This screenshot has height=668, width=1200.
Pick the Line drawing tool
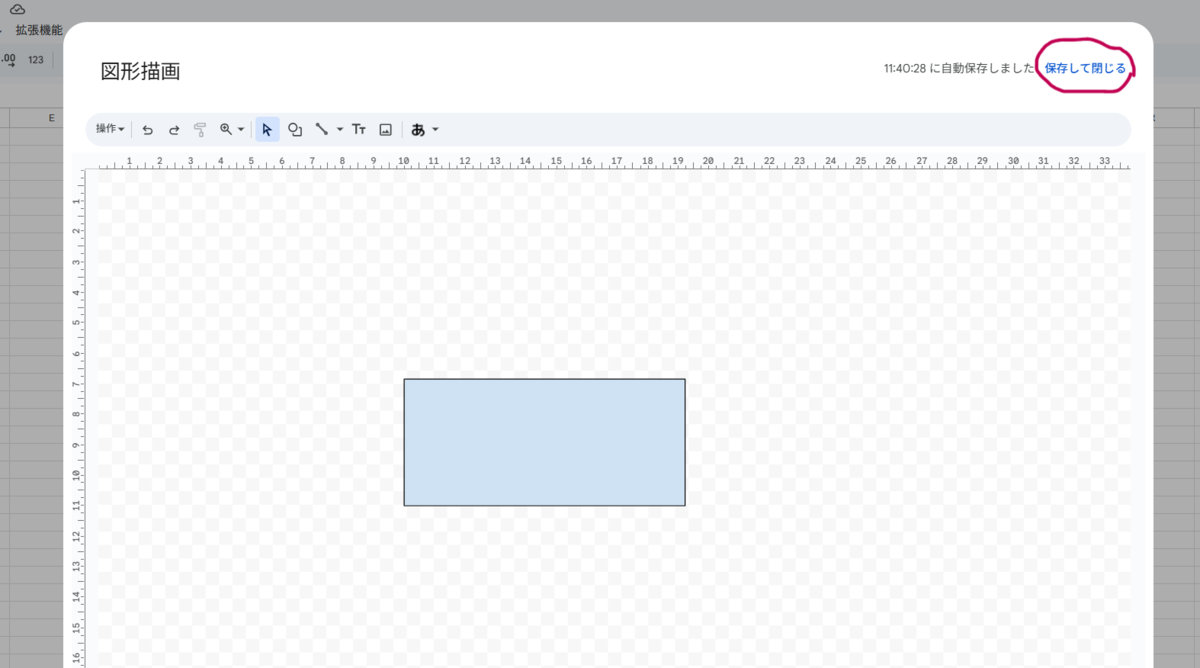pyautogui.click(x=322, y=129)
